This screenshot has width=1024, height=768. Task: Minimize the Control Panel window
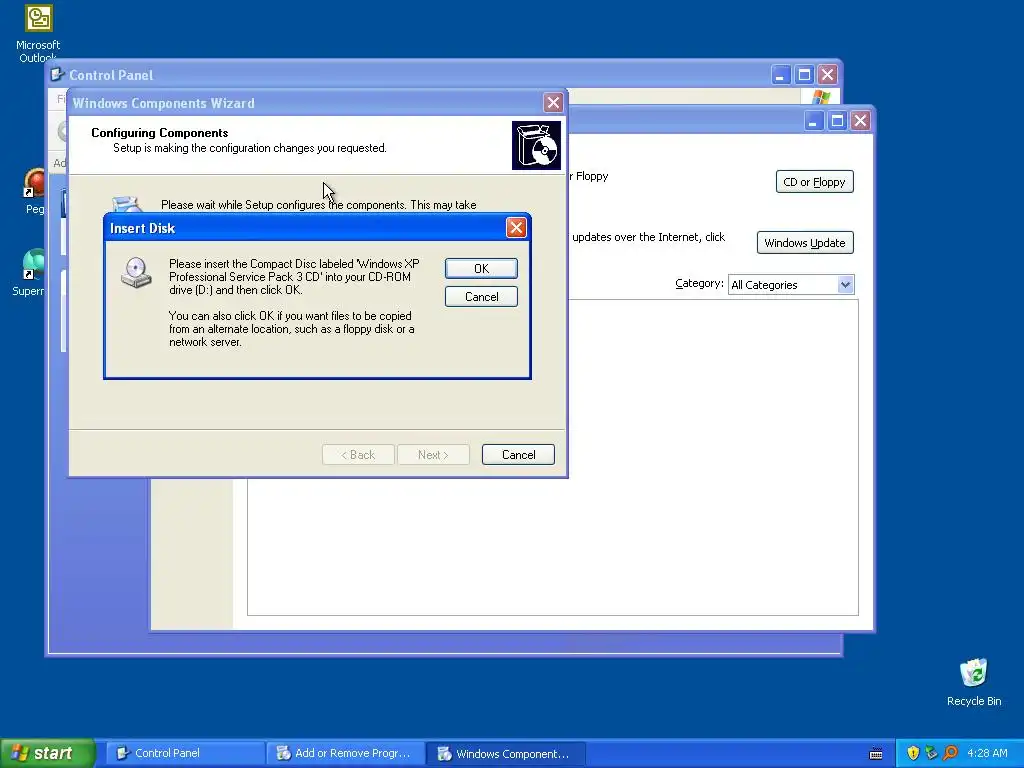[x=780, y=75]
